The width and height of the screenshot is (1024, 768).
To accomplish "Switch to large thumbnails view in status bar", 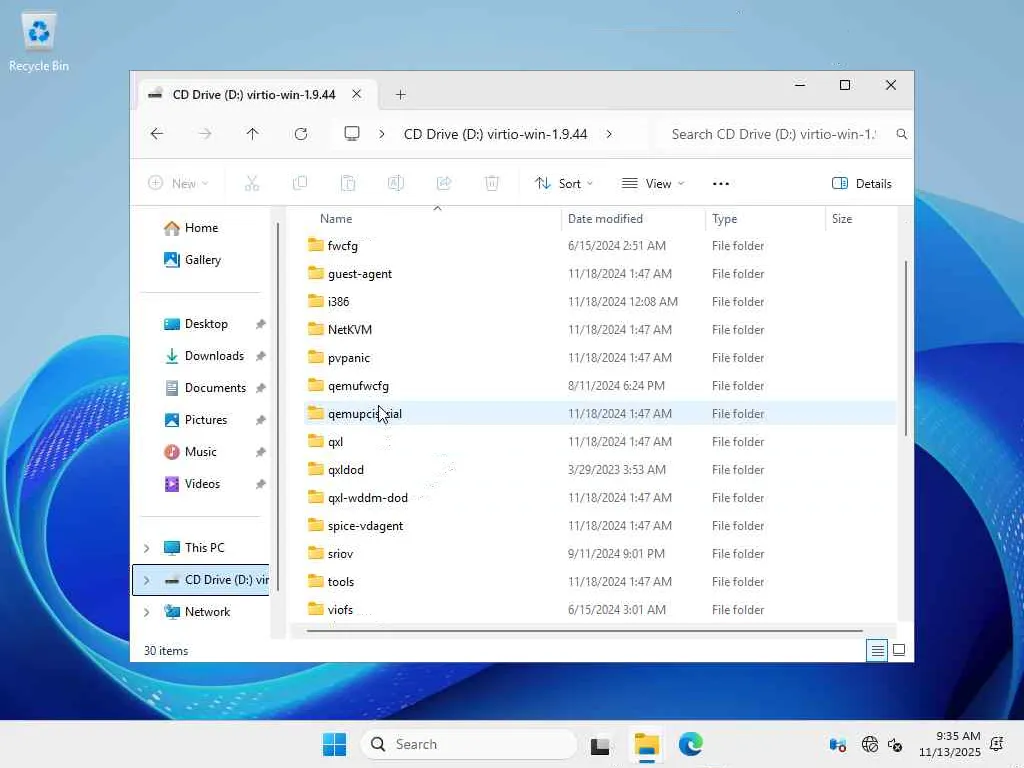I will [x=899, y=650].
